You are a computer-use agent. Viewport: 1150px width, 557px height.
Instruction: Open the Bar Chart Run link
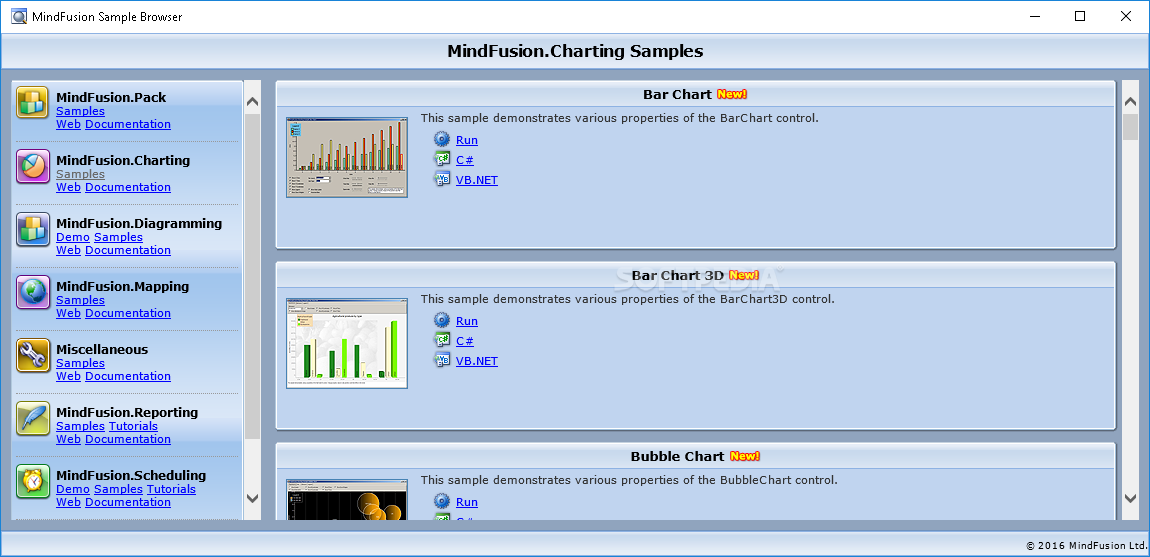tap(466, 140)
